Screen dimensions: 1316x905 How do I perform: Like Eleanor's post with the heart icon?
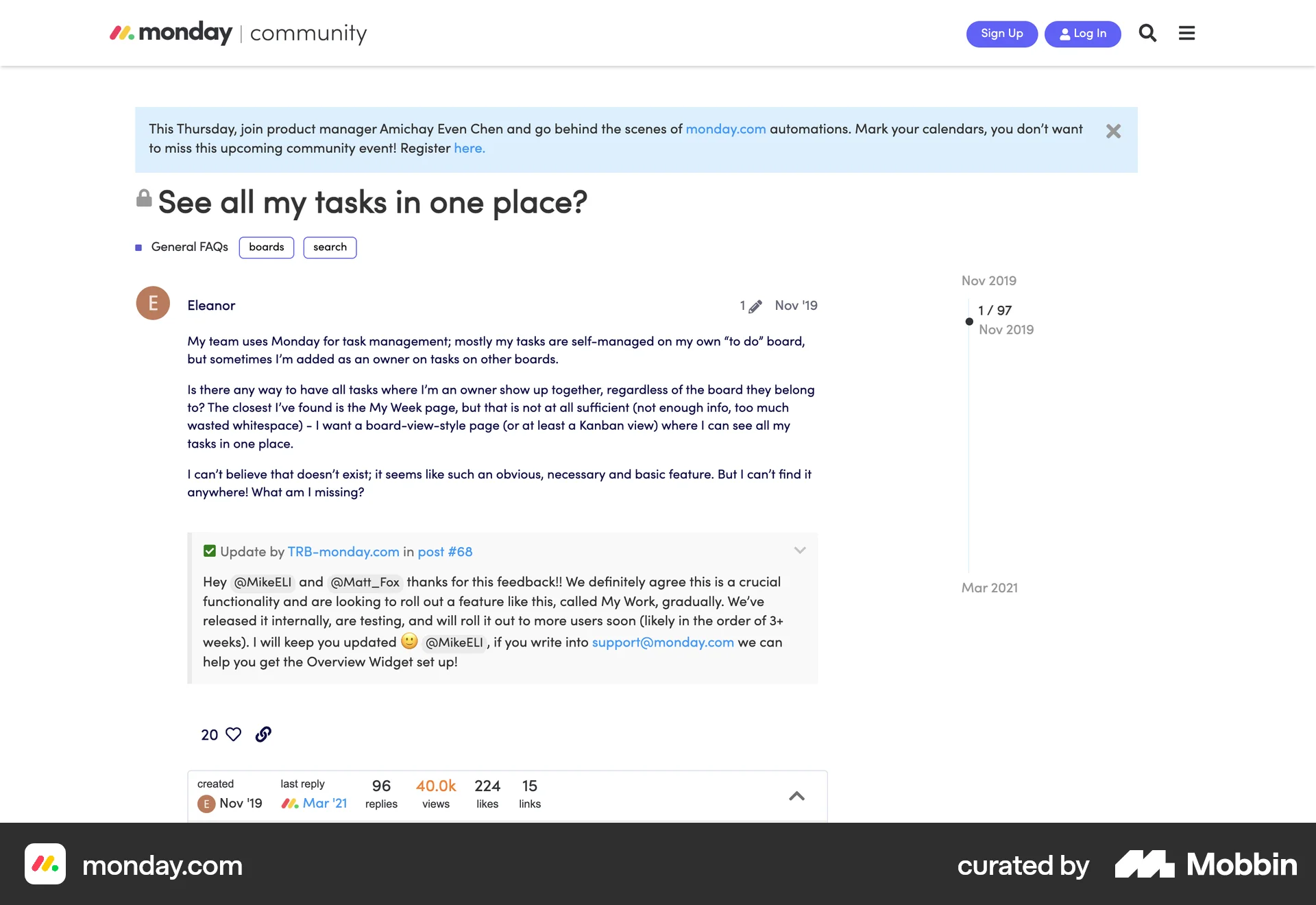pos(234,734)
